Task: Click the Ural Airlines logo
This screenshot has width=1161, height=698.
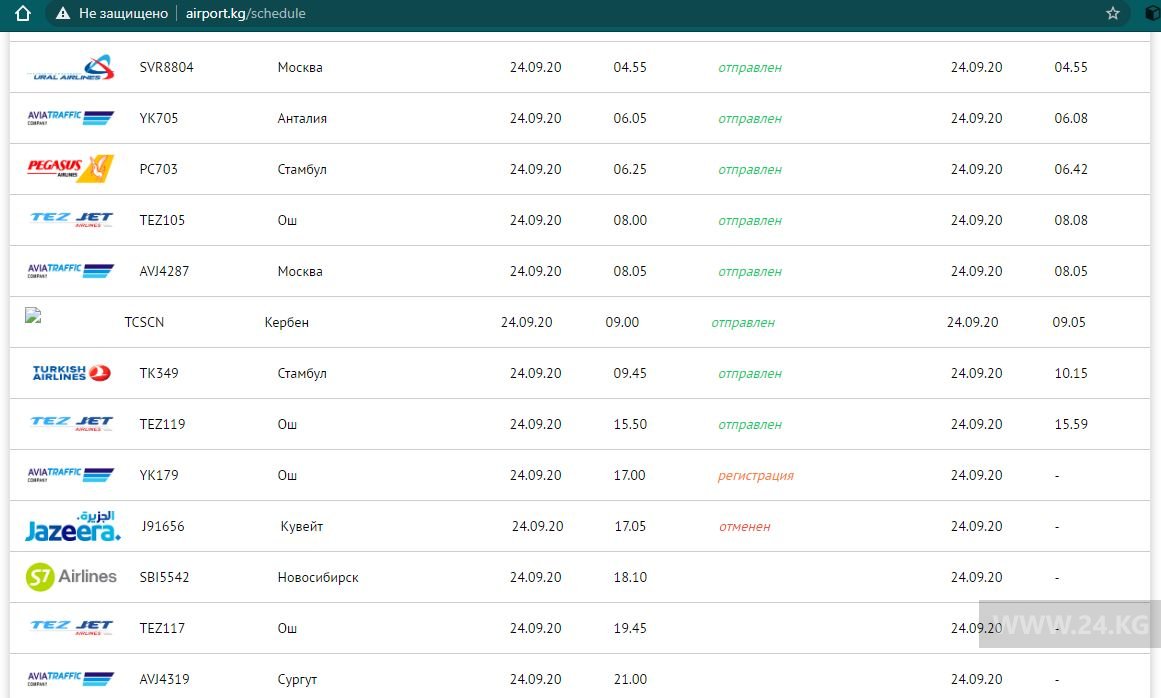Action: [70, 68]
